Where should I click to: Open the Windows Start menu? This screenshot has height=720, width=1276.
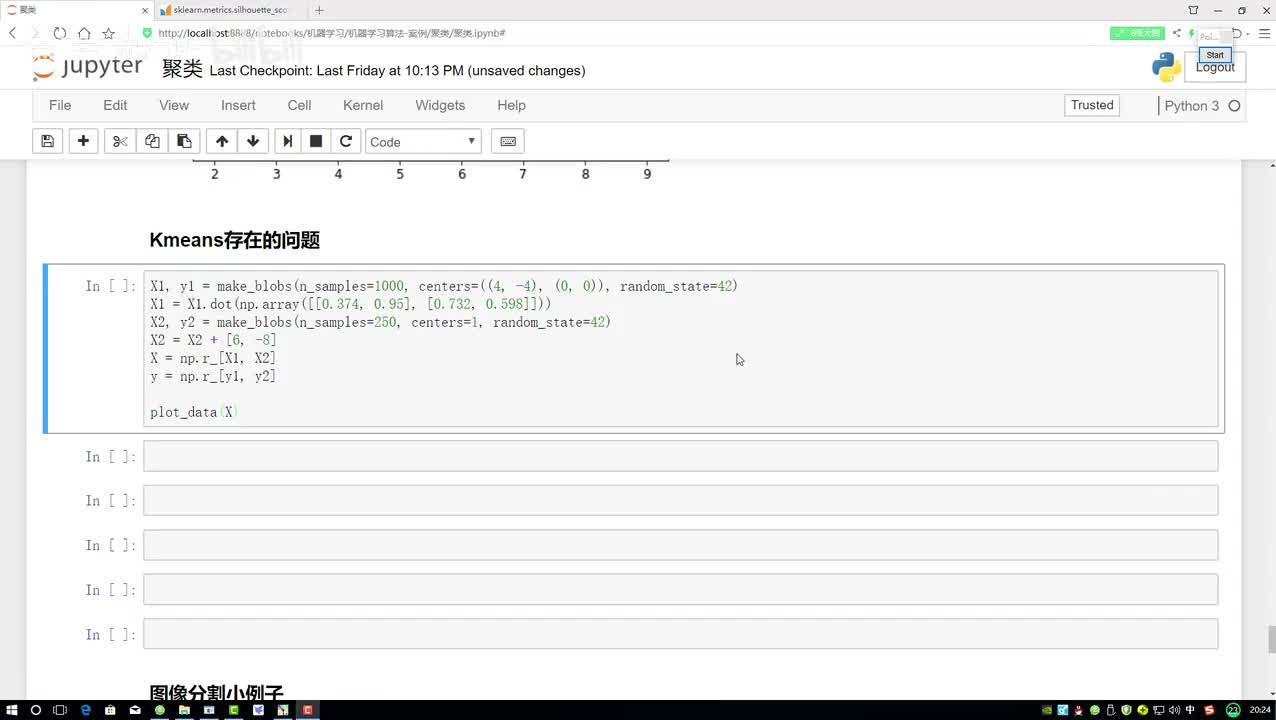[x=11, y=710]
